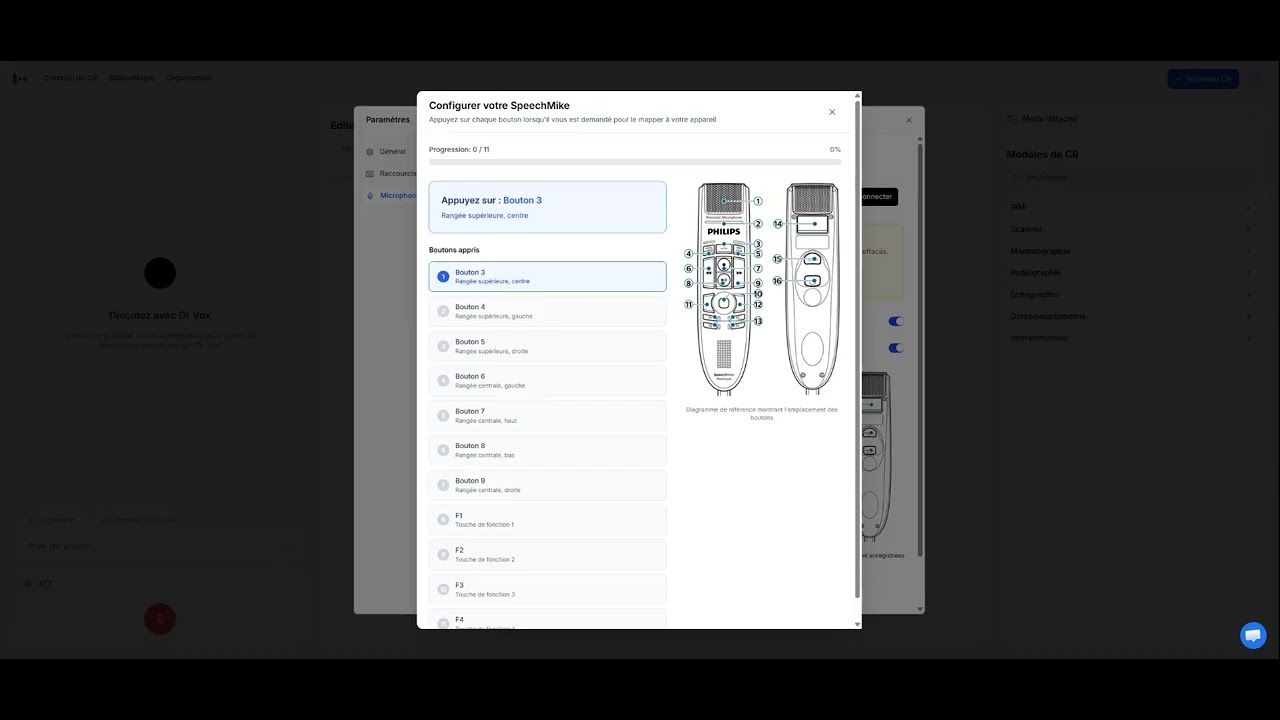The height and width of the screenshot is (720, 1280).
Task: Open the Créateur de CR menu
Action: coord(71,78)
